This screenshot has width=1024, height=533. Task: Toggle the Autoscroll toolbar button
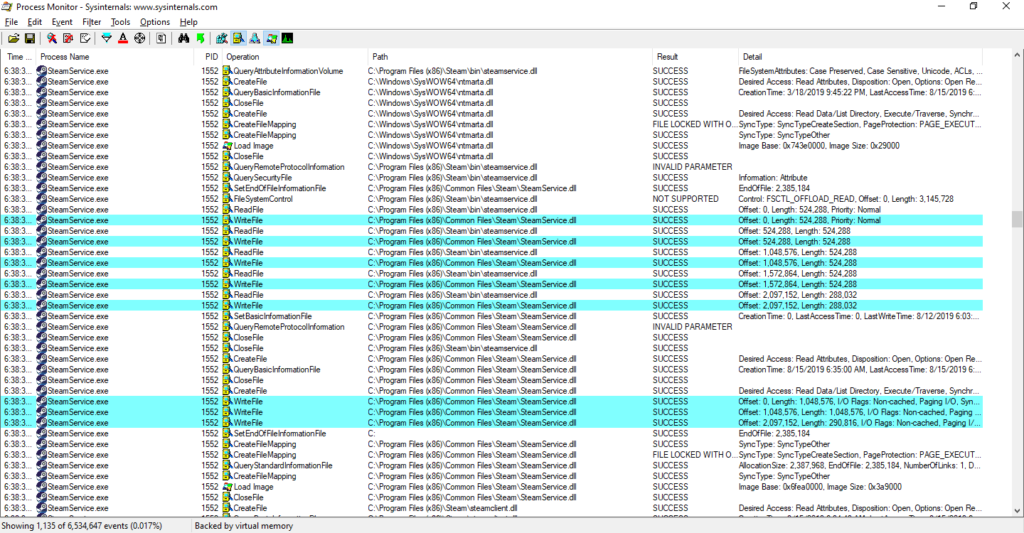[68, 39]
